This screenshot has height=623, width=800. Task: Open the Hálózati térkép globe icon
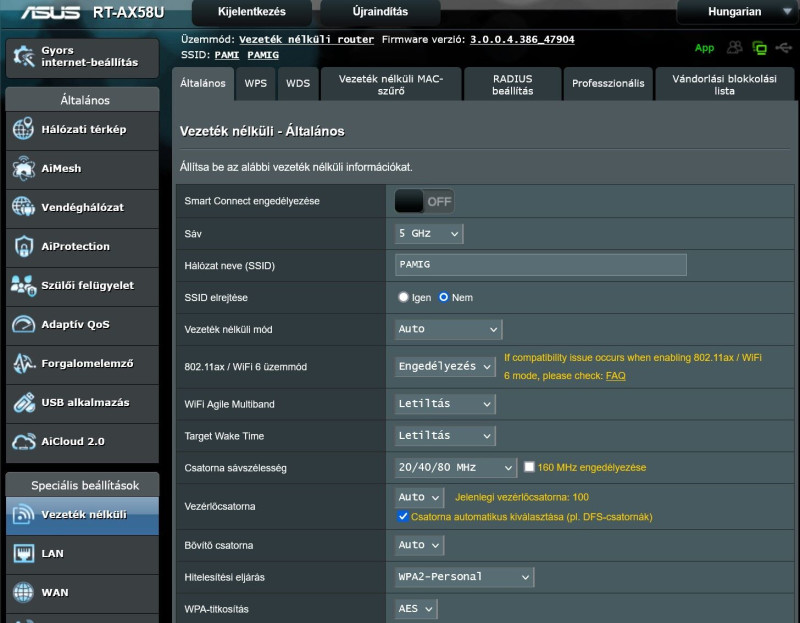coord(23,129)
